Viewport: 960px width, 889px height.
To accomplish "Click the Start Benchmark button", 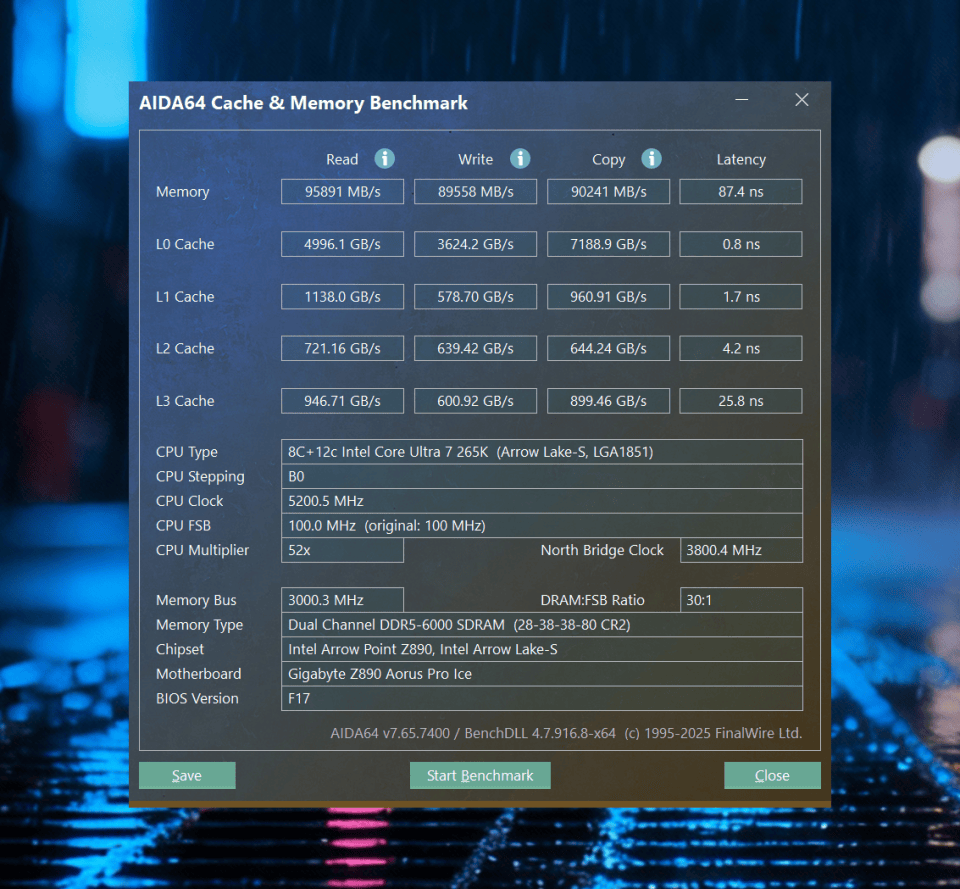I will [480, 775].
